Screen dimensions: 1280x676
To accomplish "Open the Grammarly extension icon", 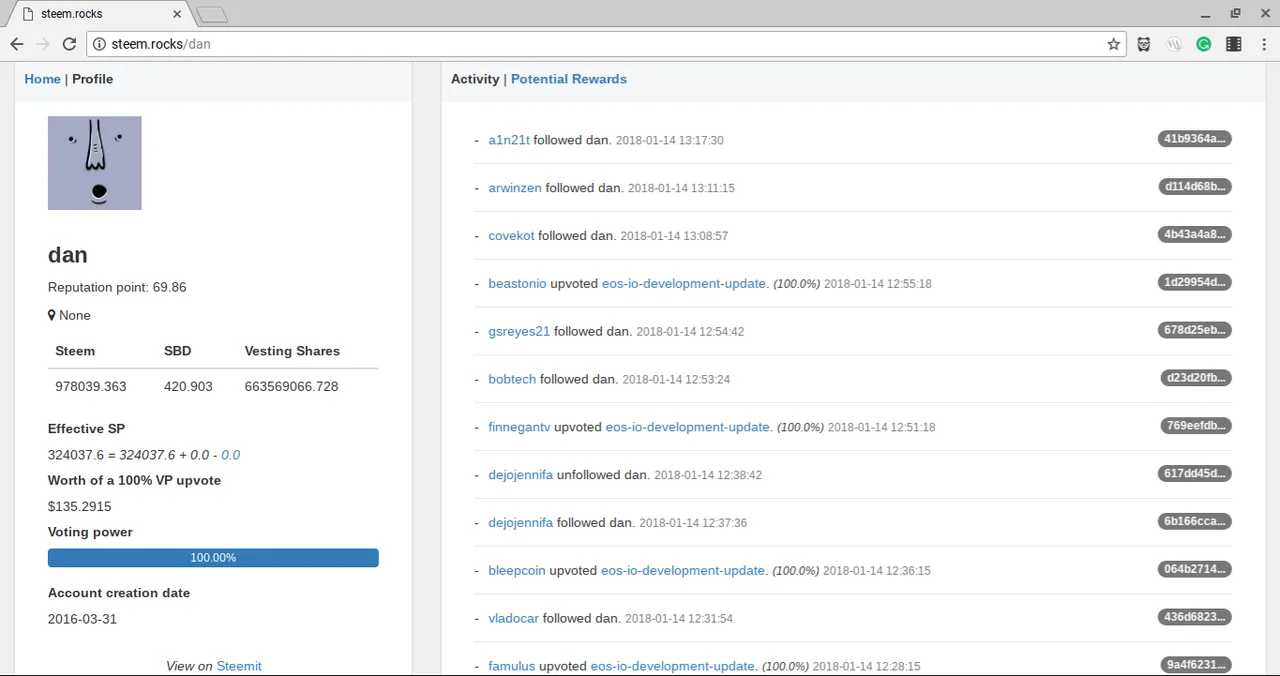I will [1204, 44].
